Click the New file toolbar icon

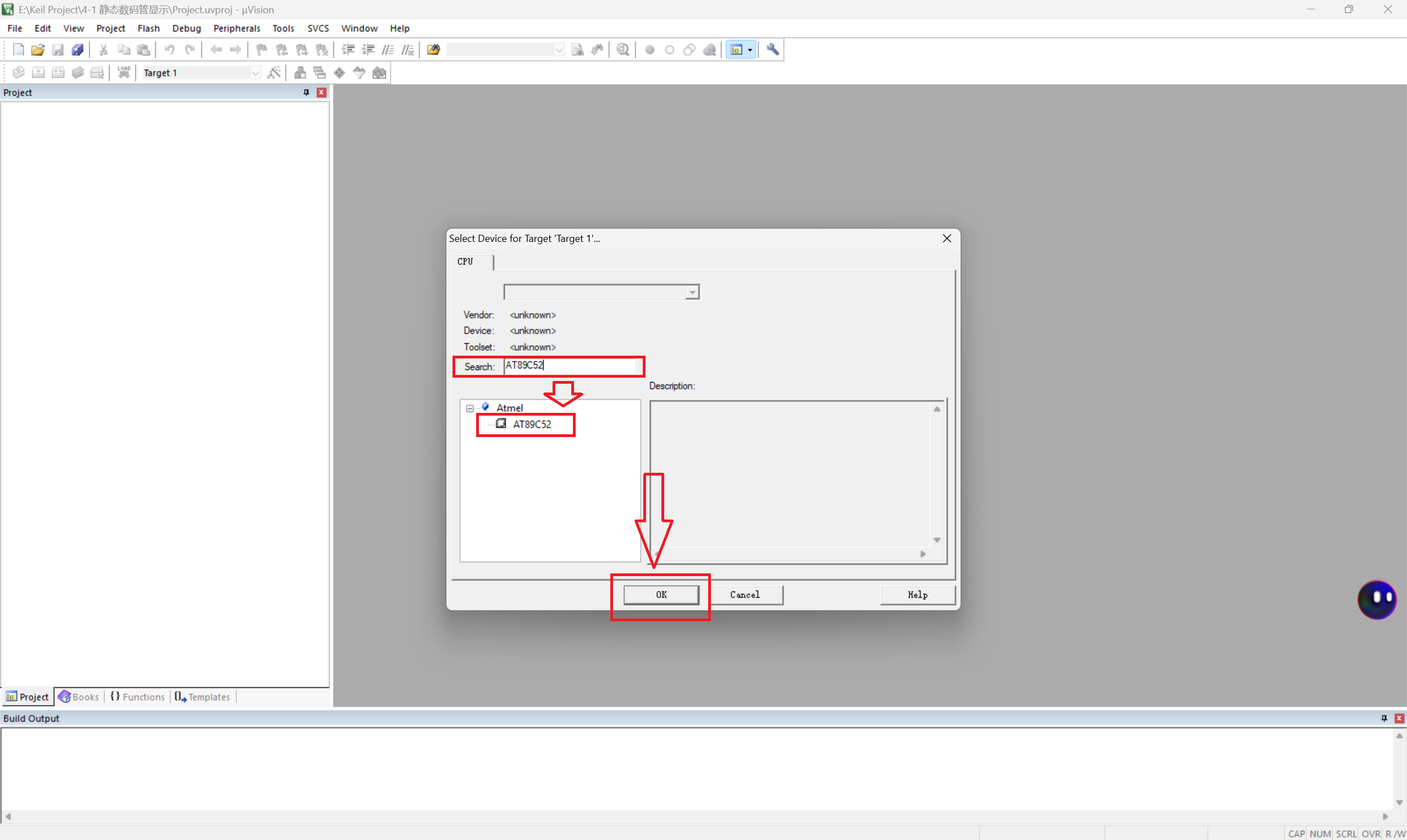18,50
